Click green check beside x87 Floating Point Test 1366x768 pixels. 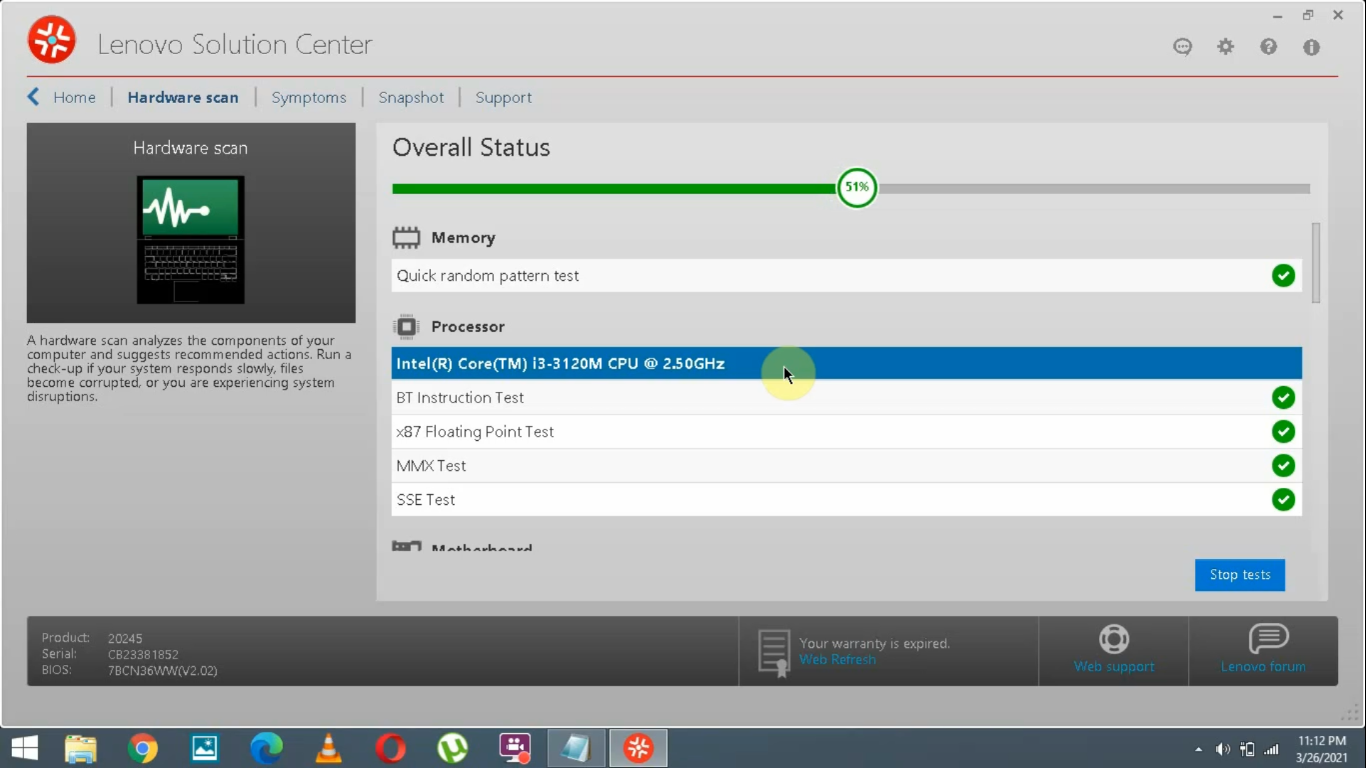coord(1283,431)
